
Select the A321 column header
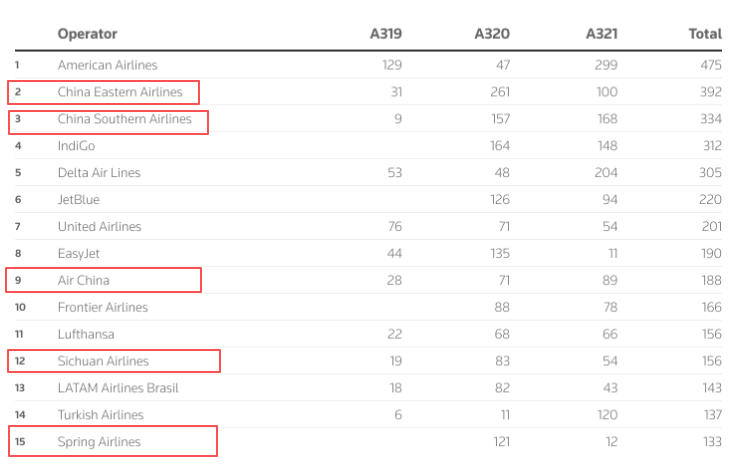click(601, 34)
